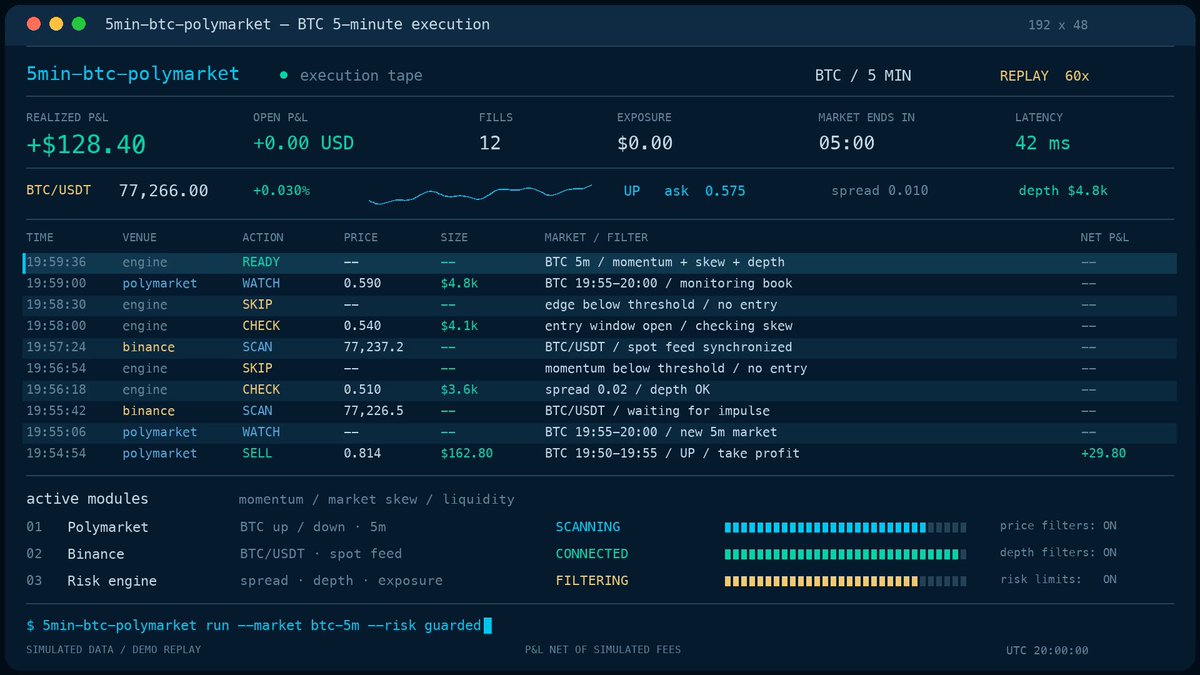Select the Risk engine module label

pos(112,581)
